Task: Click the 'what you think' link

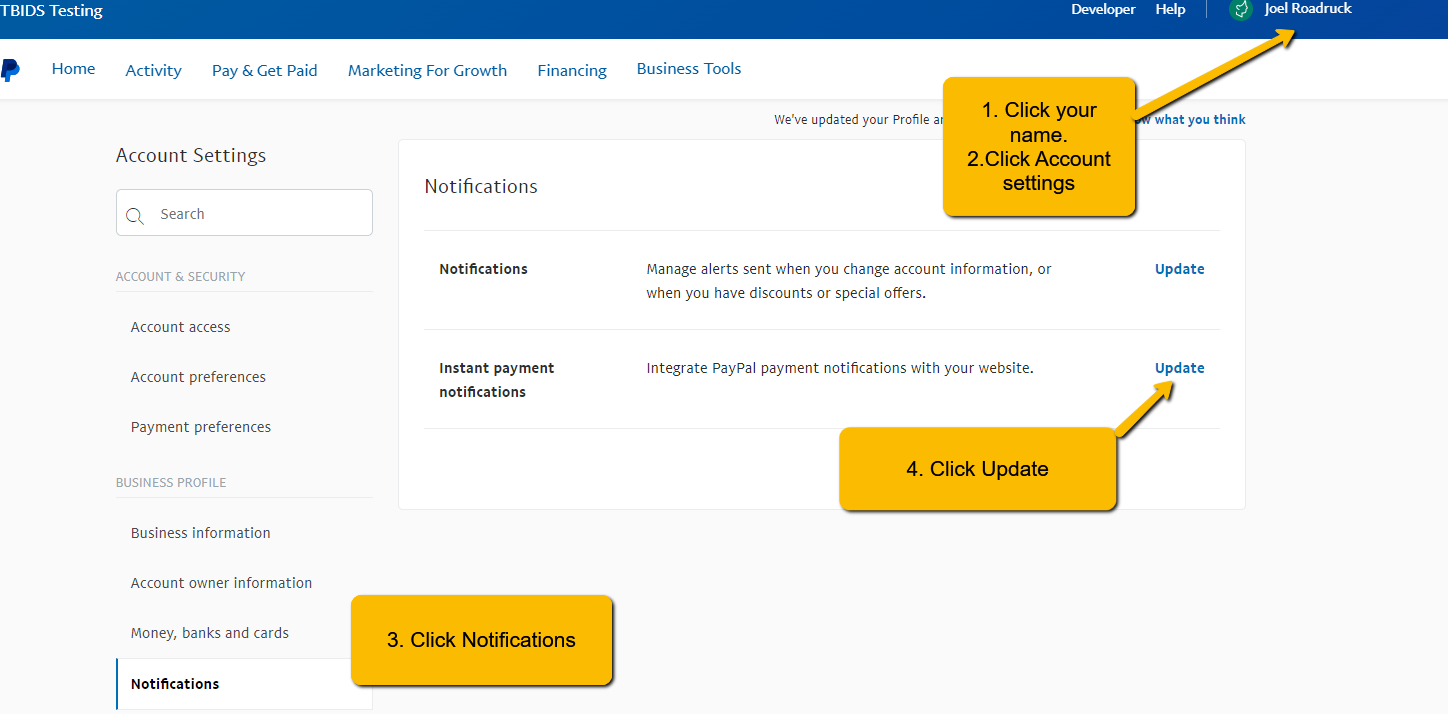Action: pos(1200,119)
